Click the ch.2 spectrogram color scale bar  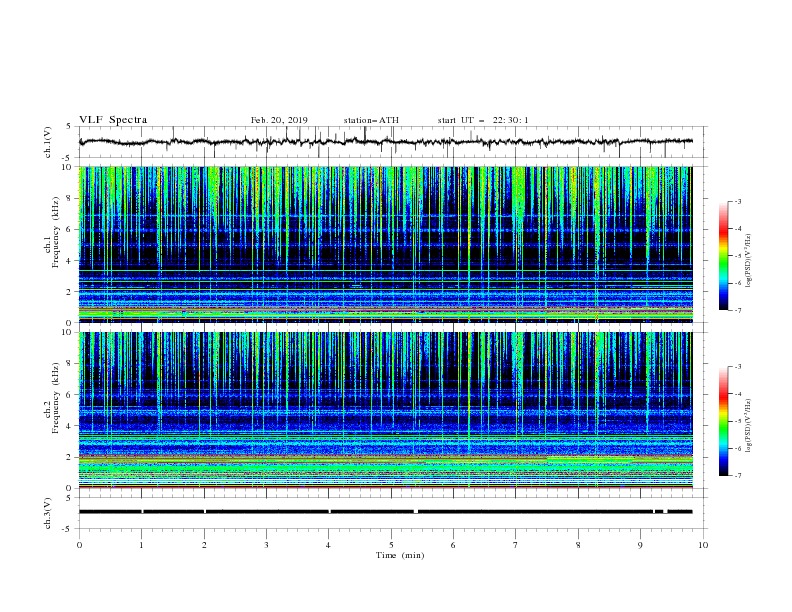point(723,421)
